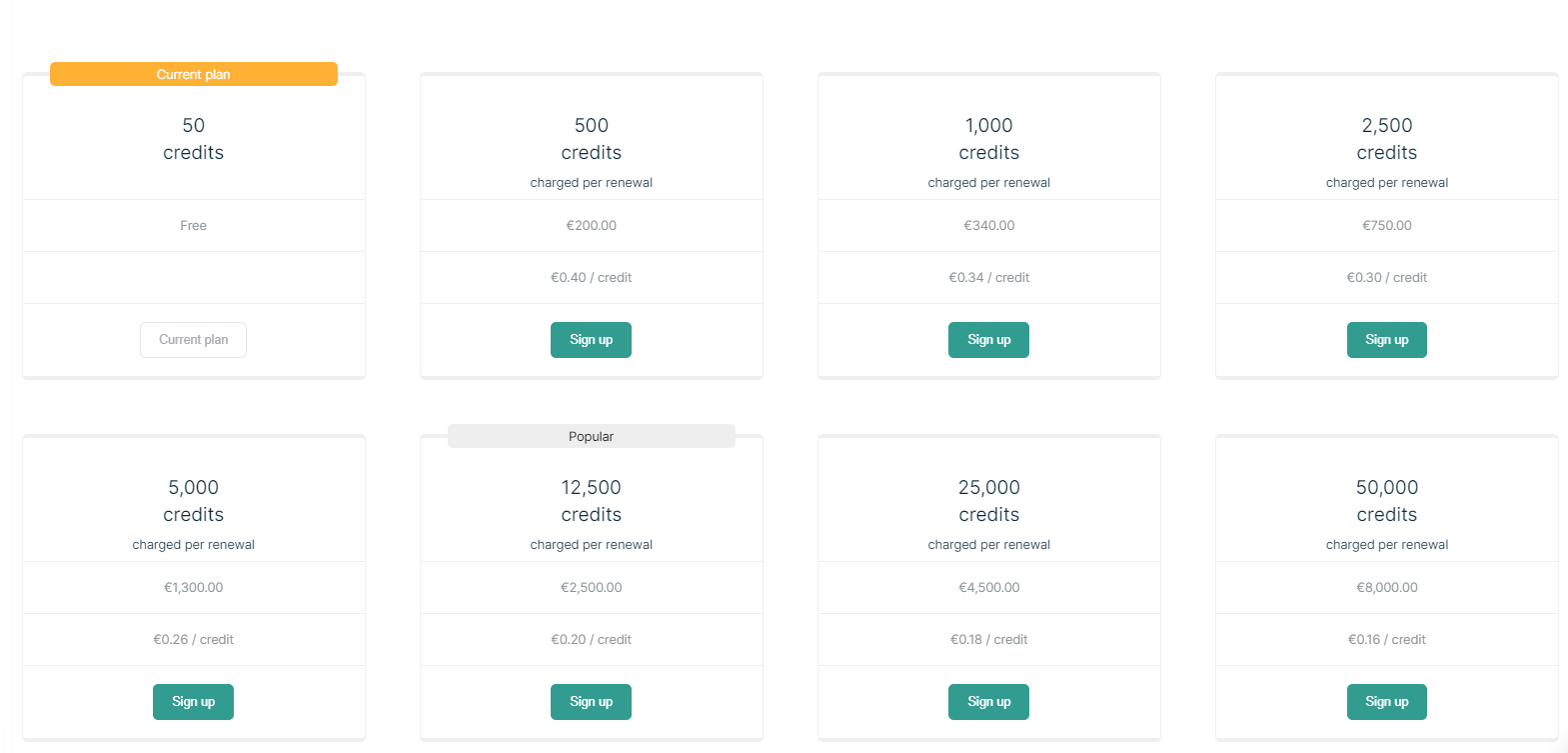This screenshot has height=753, width=1568.
Task: Click the Popular badge on 12,500 plan
Action: coord(592,436)
